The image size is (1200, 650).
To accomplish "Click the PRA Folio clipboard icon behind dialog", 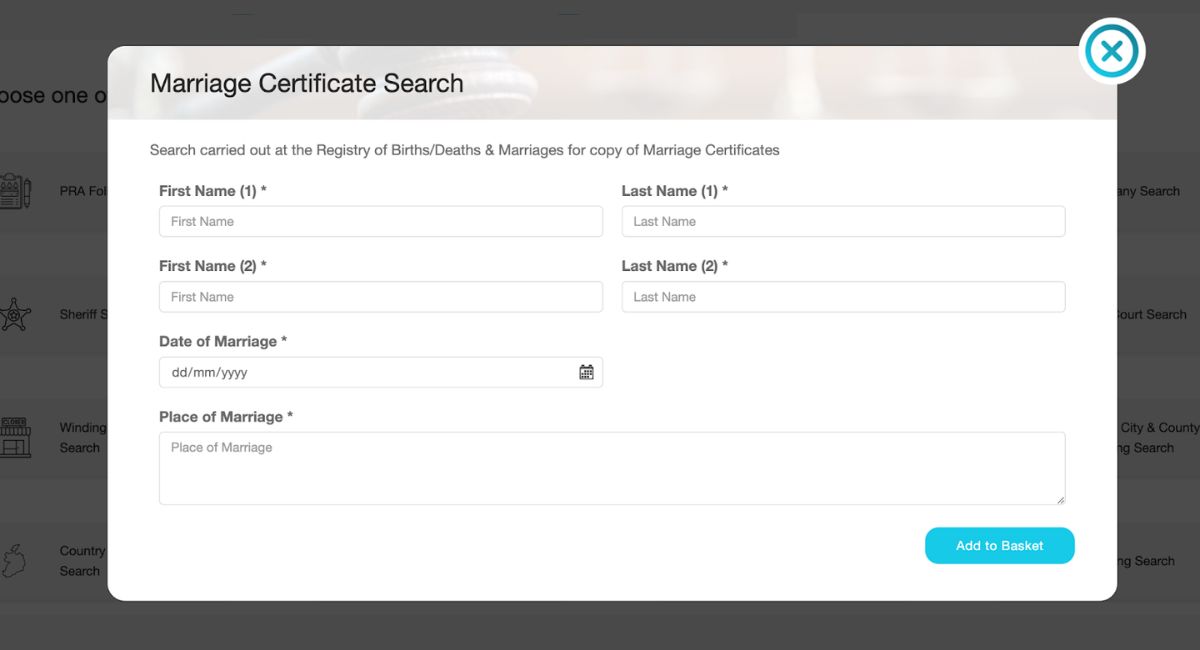I will coord(15,190).
